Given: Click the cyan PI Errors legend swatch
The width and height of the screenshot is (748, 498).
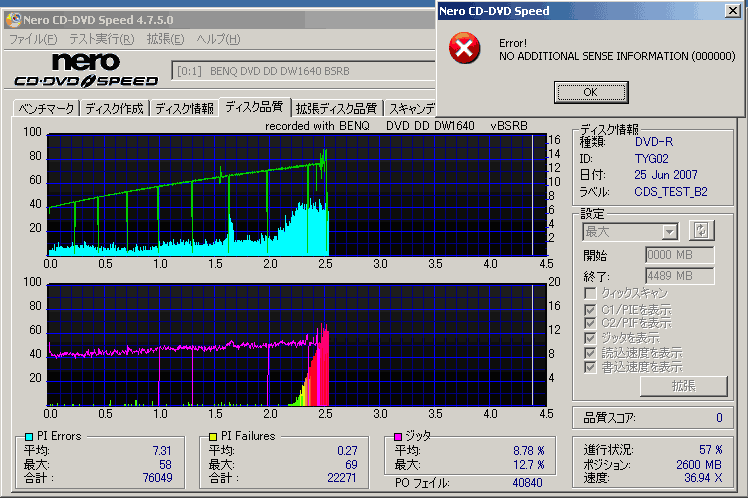Looking at the screenshot, I should tap(29, 436).
